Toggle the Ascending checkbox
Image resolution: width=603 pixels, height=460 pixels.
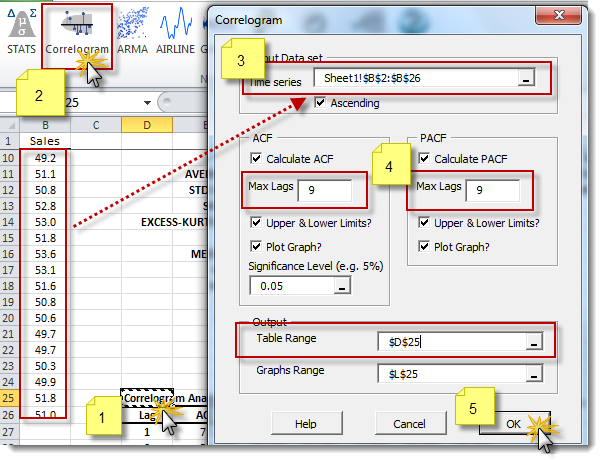[320, 102]
